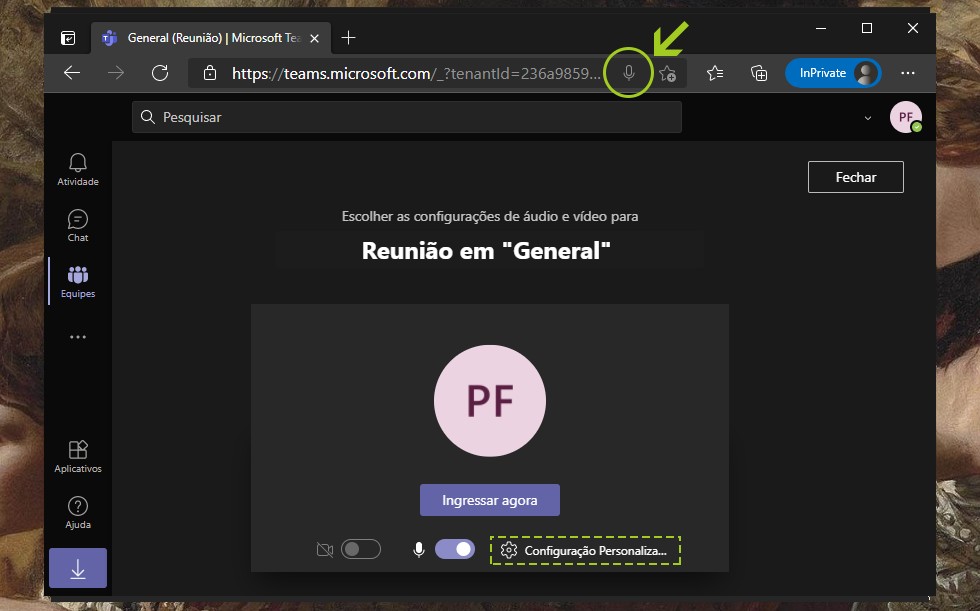980x611 pixels.
Task: View site lock information icon
Action: [x=210, y=73]
